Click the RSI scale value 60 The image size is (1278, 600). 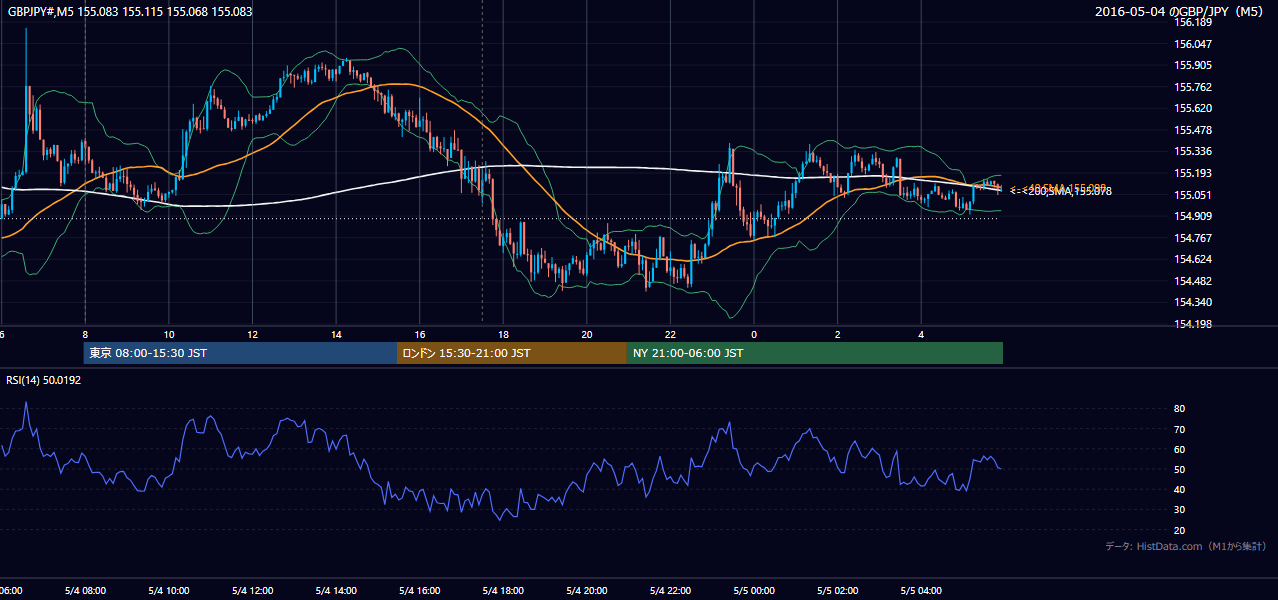point(1180,449)
